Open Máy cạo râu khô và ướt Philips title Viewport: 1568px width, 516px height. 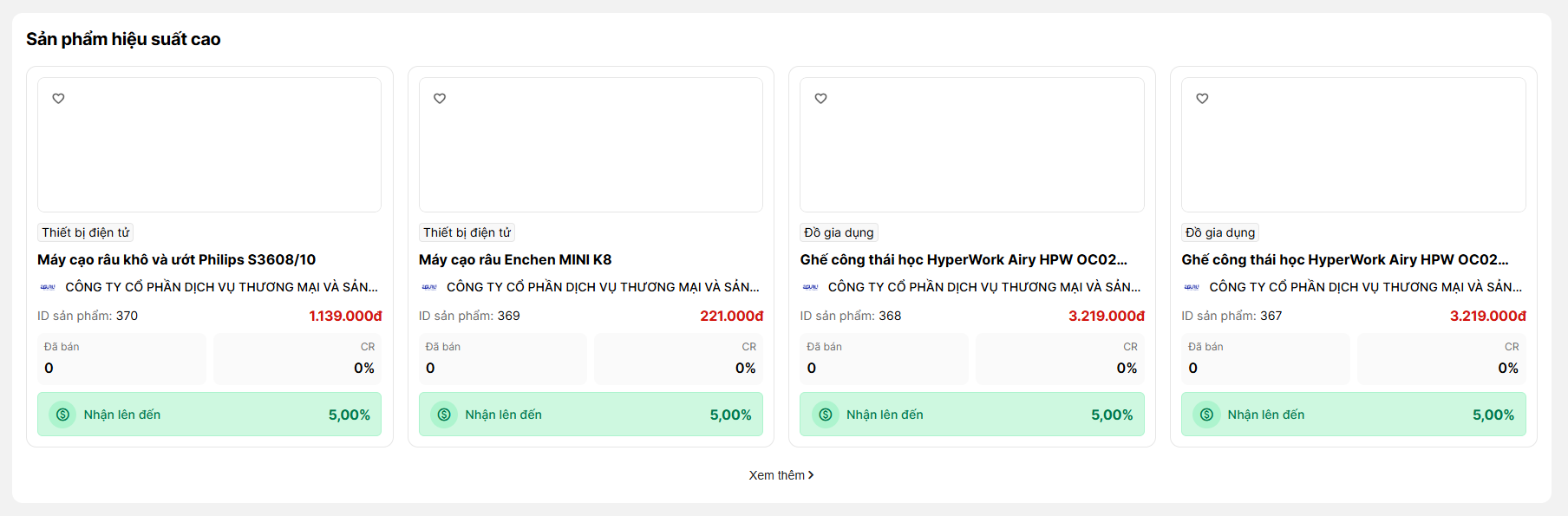coord(176,259)
